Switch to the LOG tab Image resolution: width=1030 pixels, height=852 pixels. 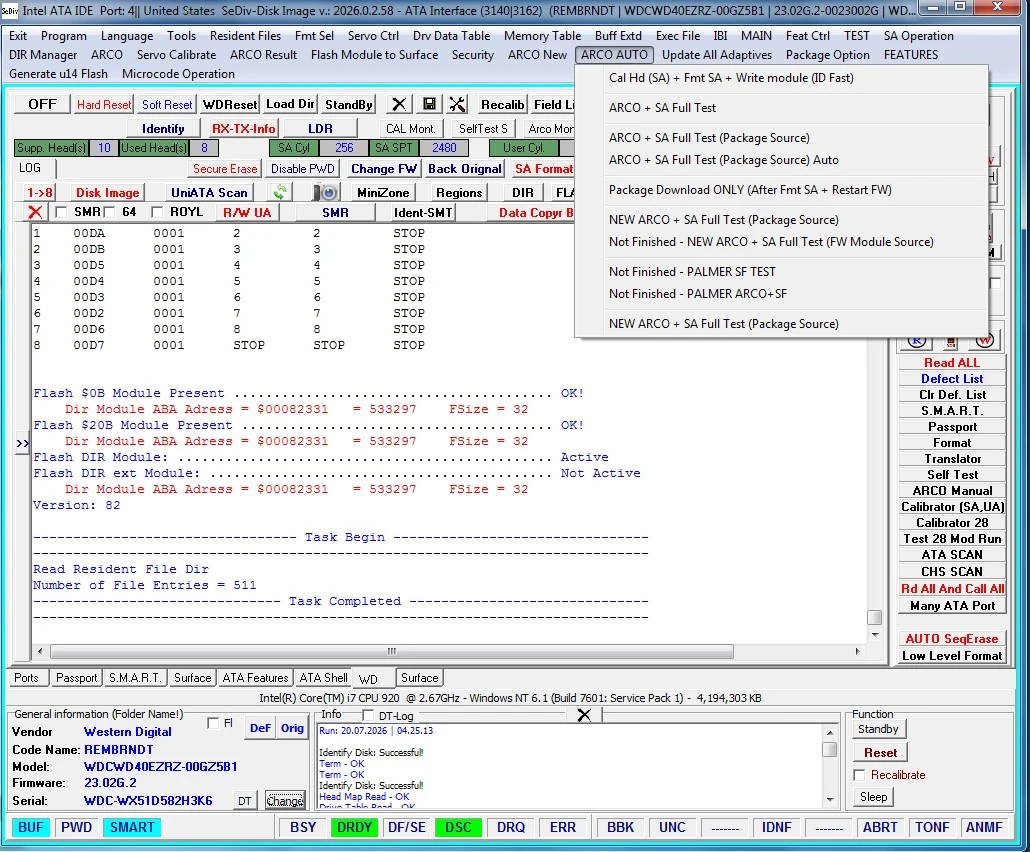30,168
